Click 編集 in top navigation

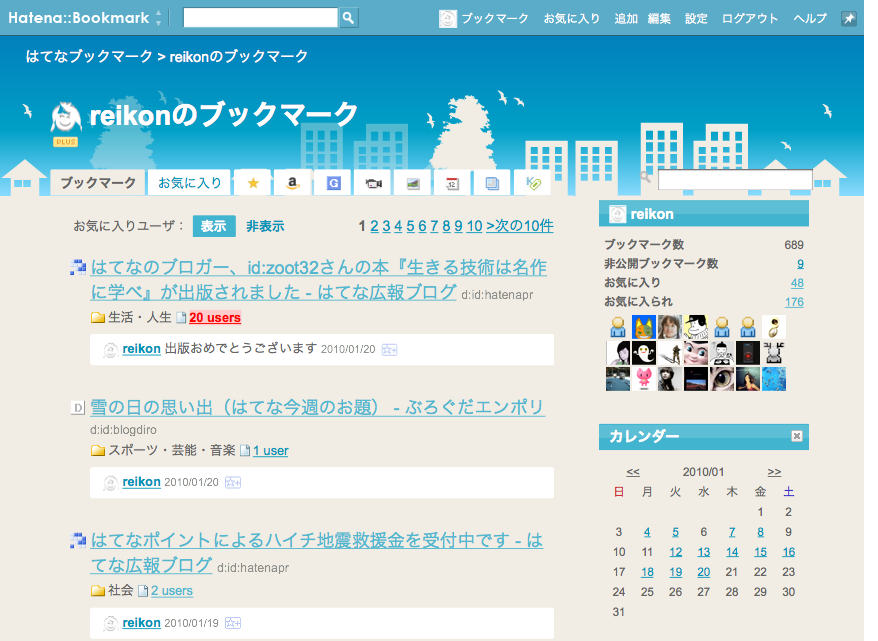(x=659, y=18)
